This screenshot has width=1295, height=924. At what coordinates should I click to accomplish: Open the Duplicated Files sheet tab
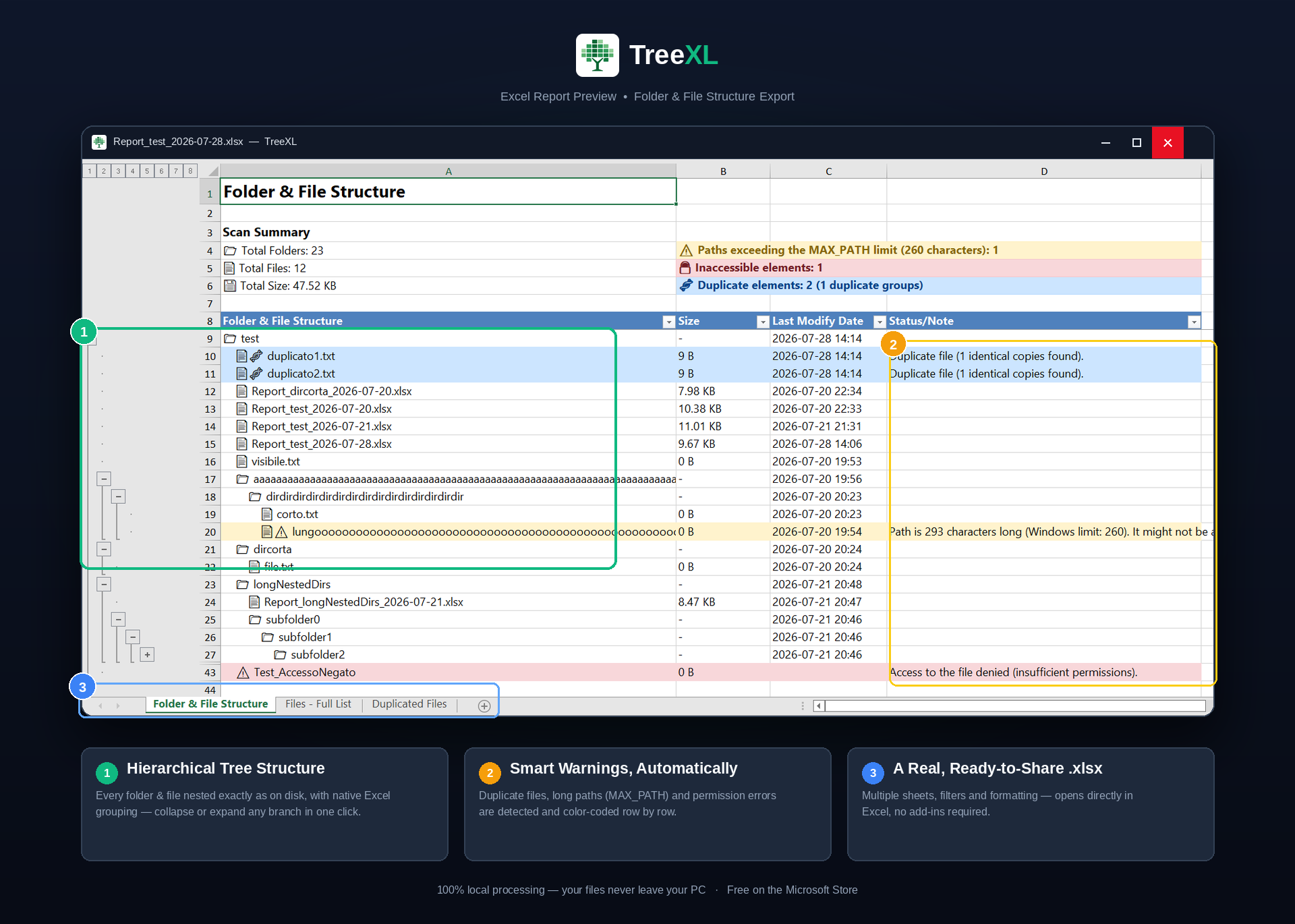pyautogui.click(x=409, y=704)
